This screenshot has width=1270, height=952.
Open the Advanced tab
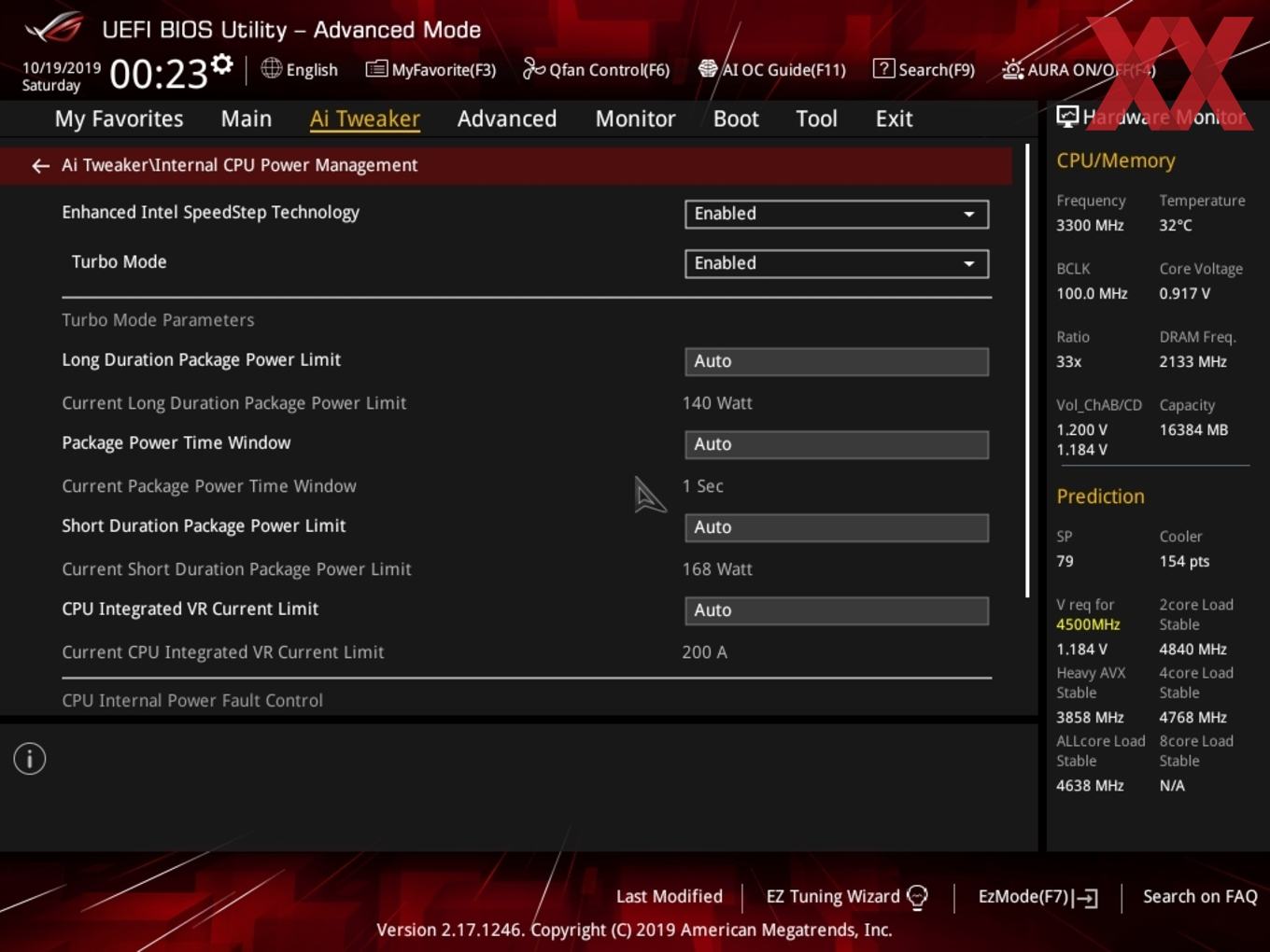click(x=507, y=119)
